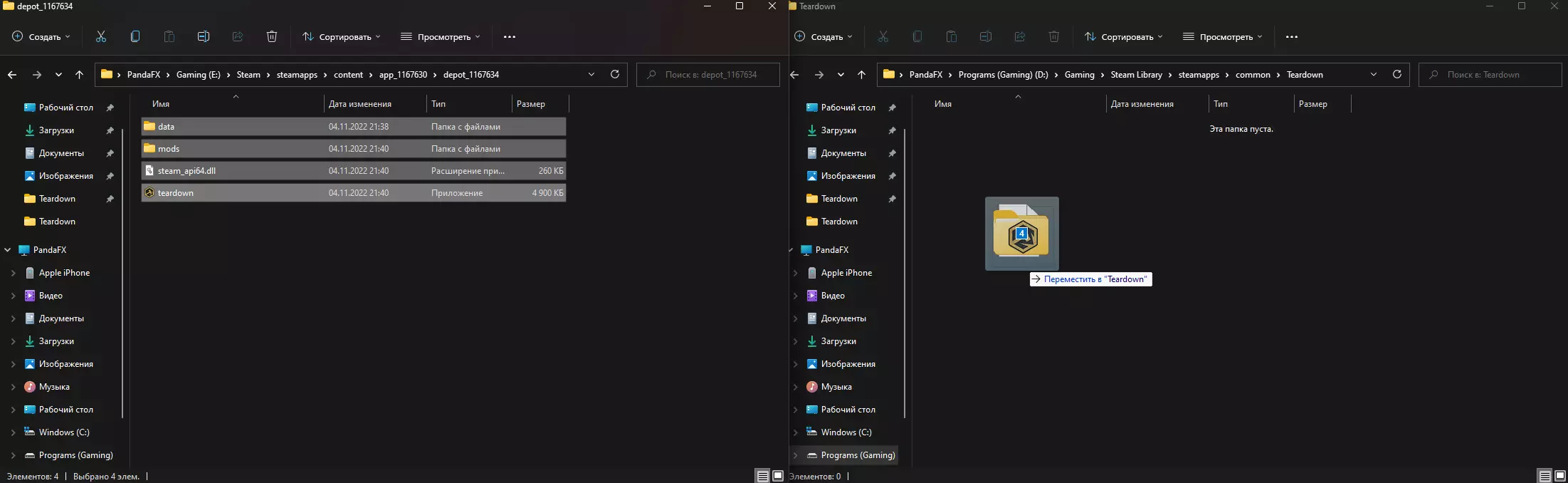Expand Apple iPhone in left navigation tree
The height and width of the screenshot is (483, 1568).
(13, 273)
